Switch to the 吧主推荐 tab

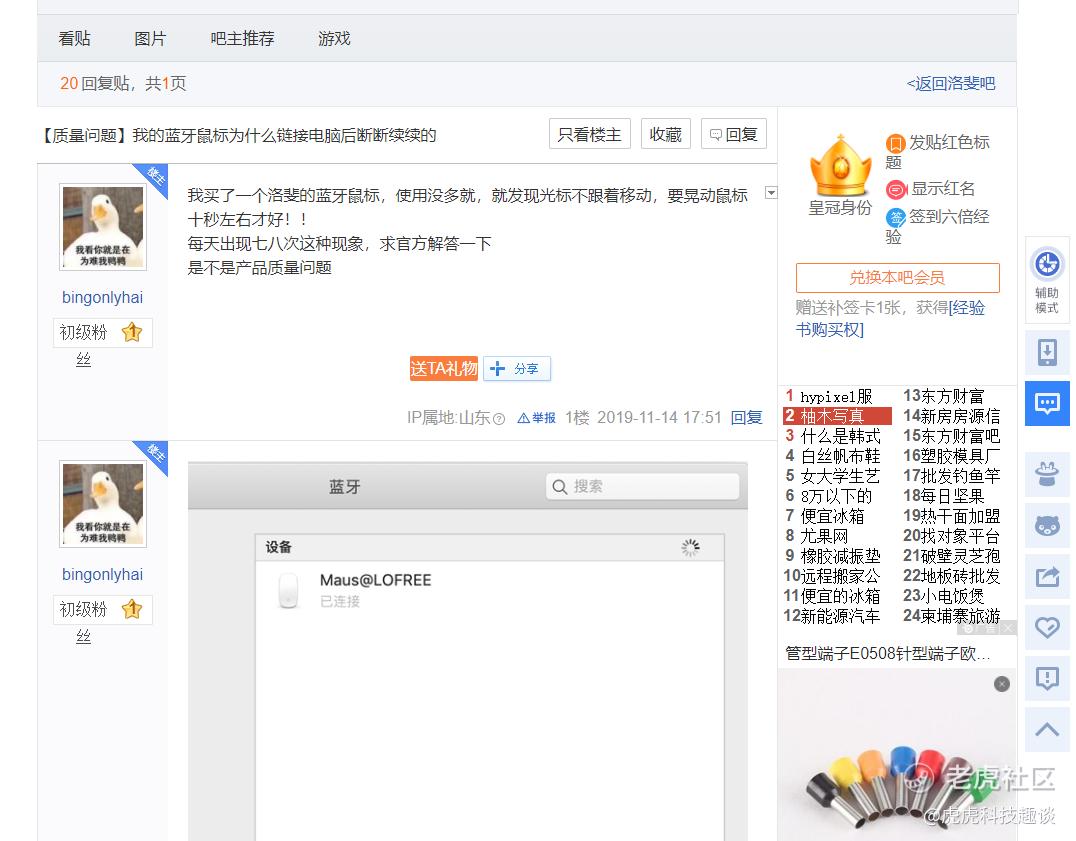pyautogui.click(x=242, y=38)
